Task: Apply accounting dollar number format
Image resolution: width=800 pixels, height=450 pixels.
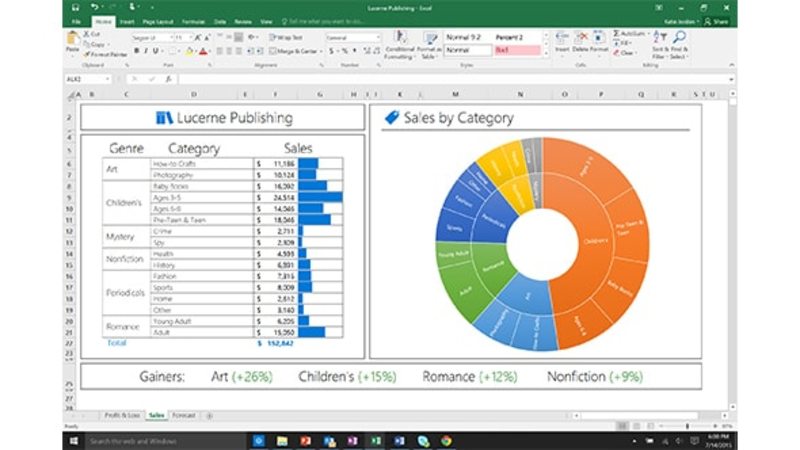Action: point(331,51)
